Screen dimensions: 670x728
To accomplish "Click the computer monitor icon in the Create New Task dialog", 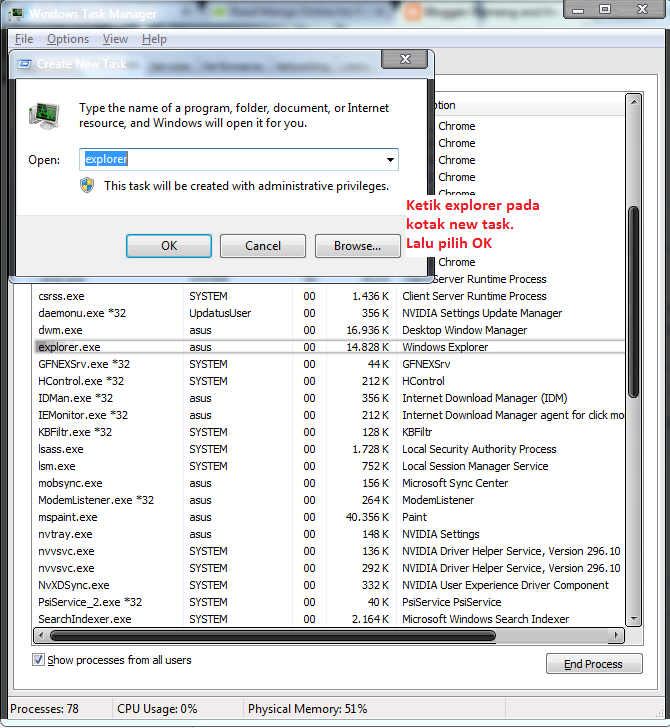I will pos(45,116).
